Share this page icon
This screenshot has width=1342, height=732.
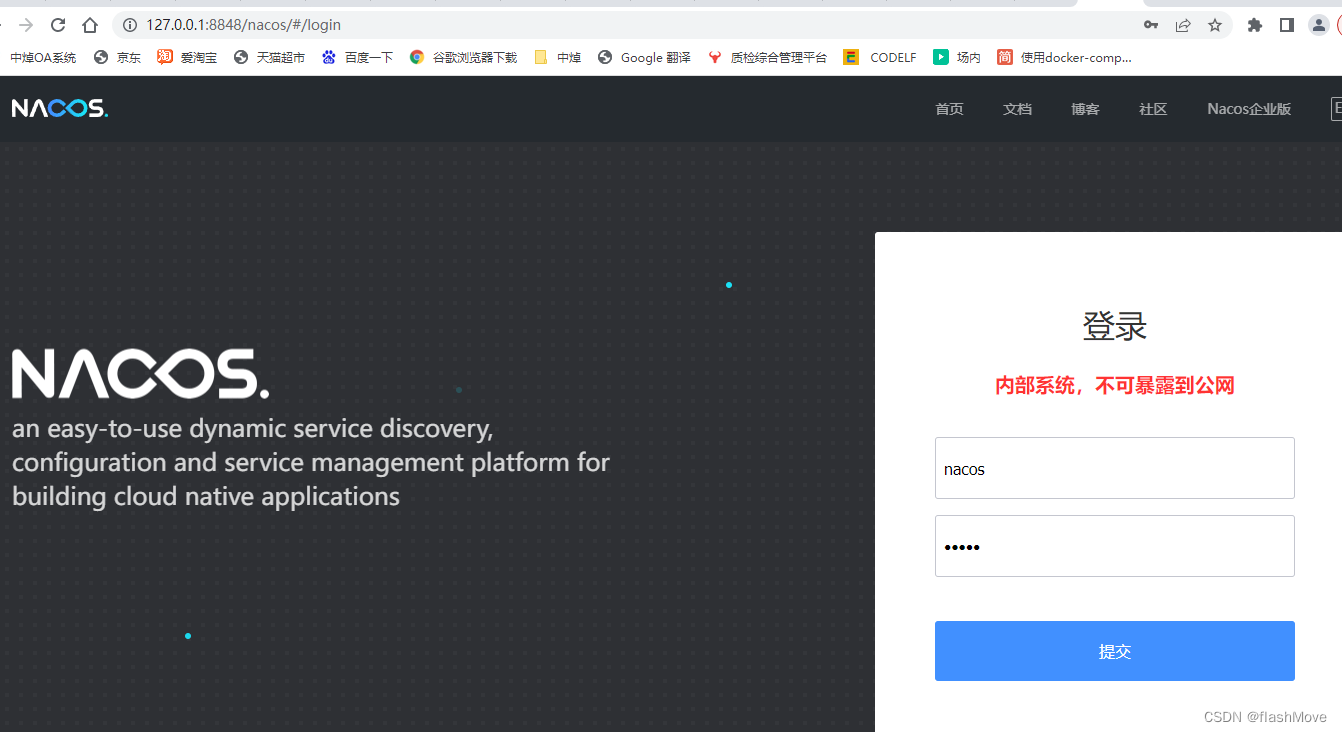click(1183, 25)
